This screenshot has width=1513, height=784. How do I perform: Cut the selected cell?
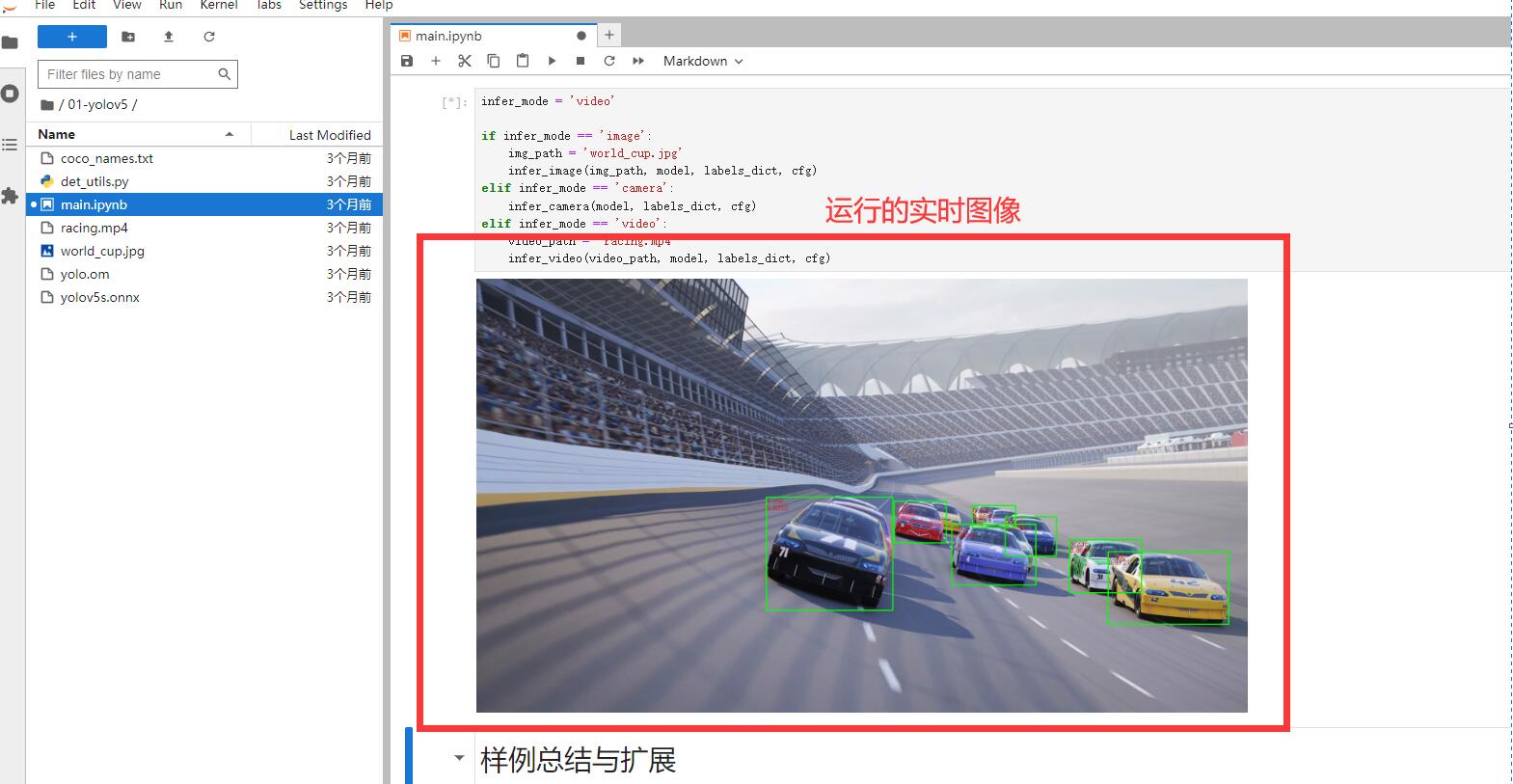(x=465, y=61)
